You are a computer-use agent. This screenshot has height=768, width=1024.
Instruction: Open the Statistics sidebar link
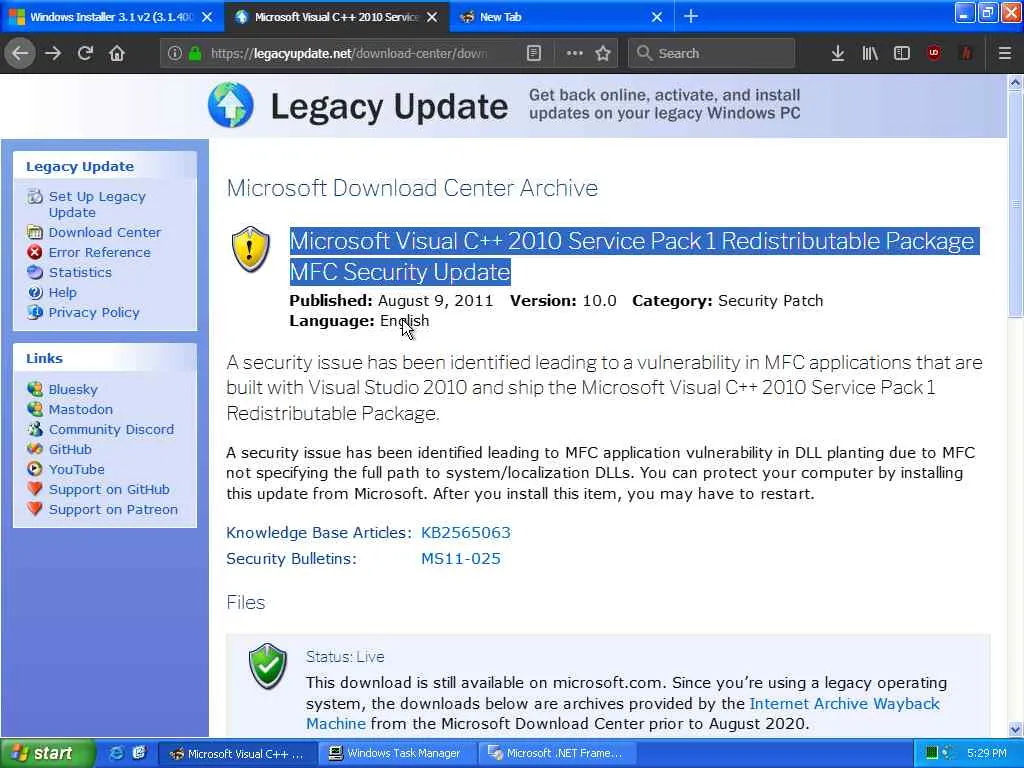[80, 272]
